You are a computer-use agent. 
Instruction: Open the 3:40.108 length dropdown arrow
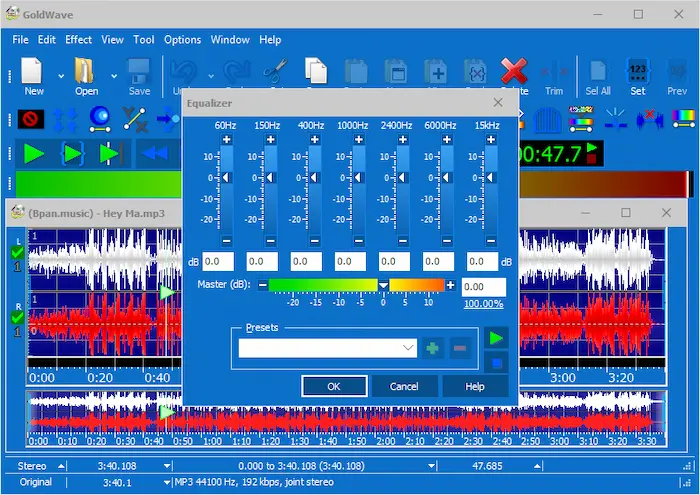pos(167,466)
